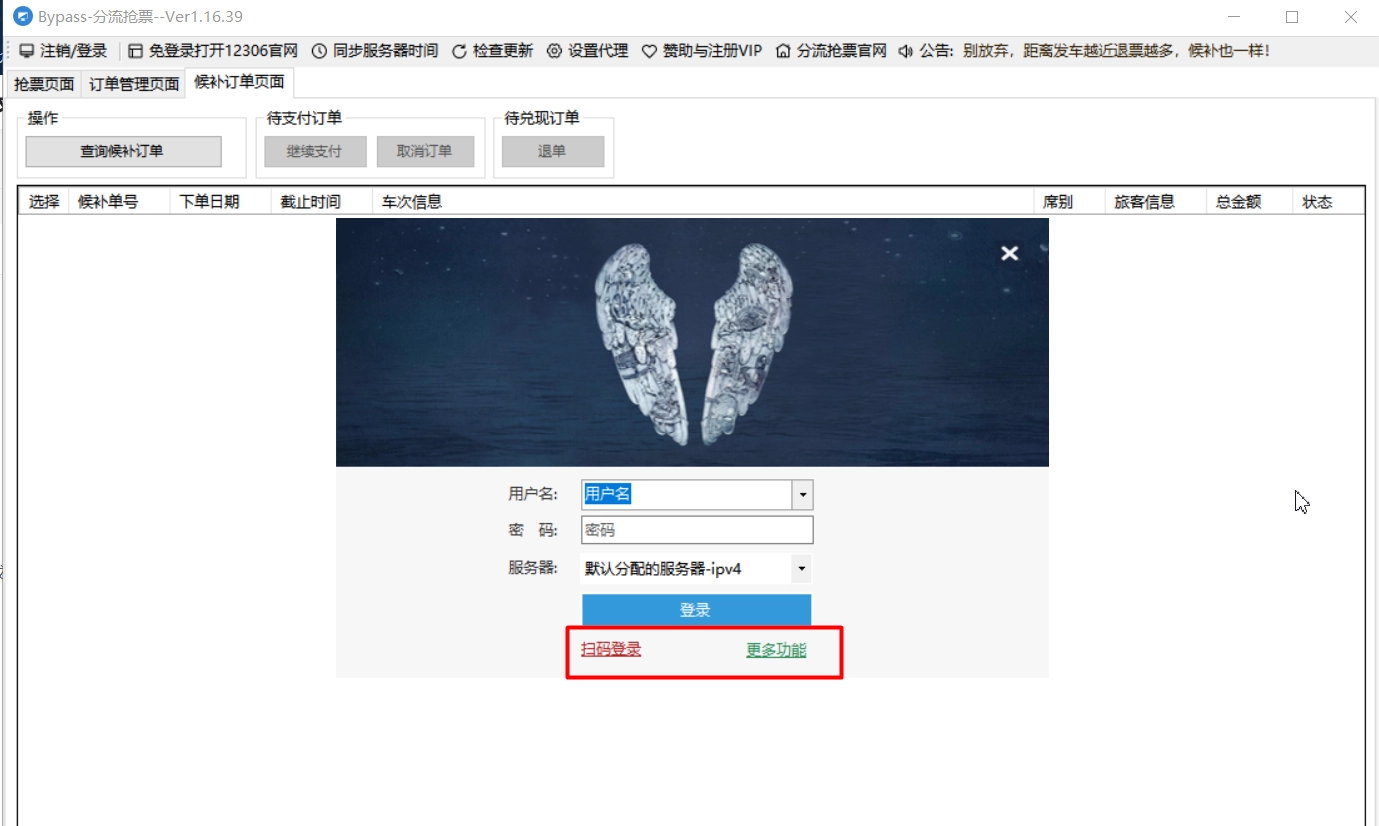Viewport: 1379px width, 826px height.
Task: Click 继续支付 button
Action: coord(315,151)
